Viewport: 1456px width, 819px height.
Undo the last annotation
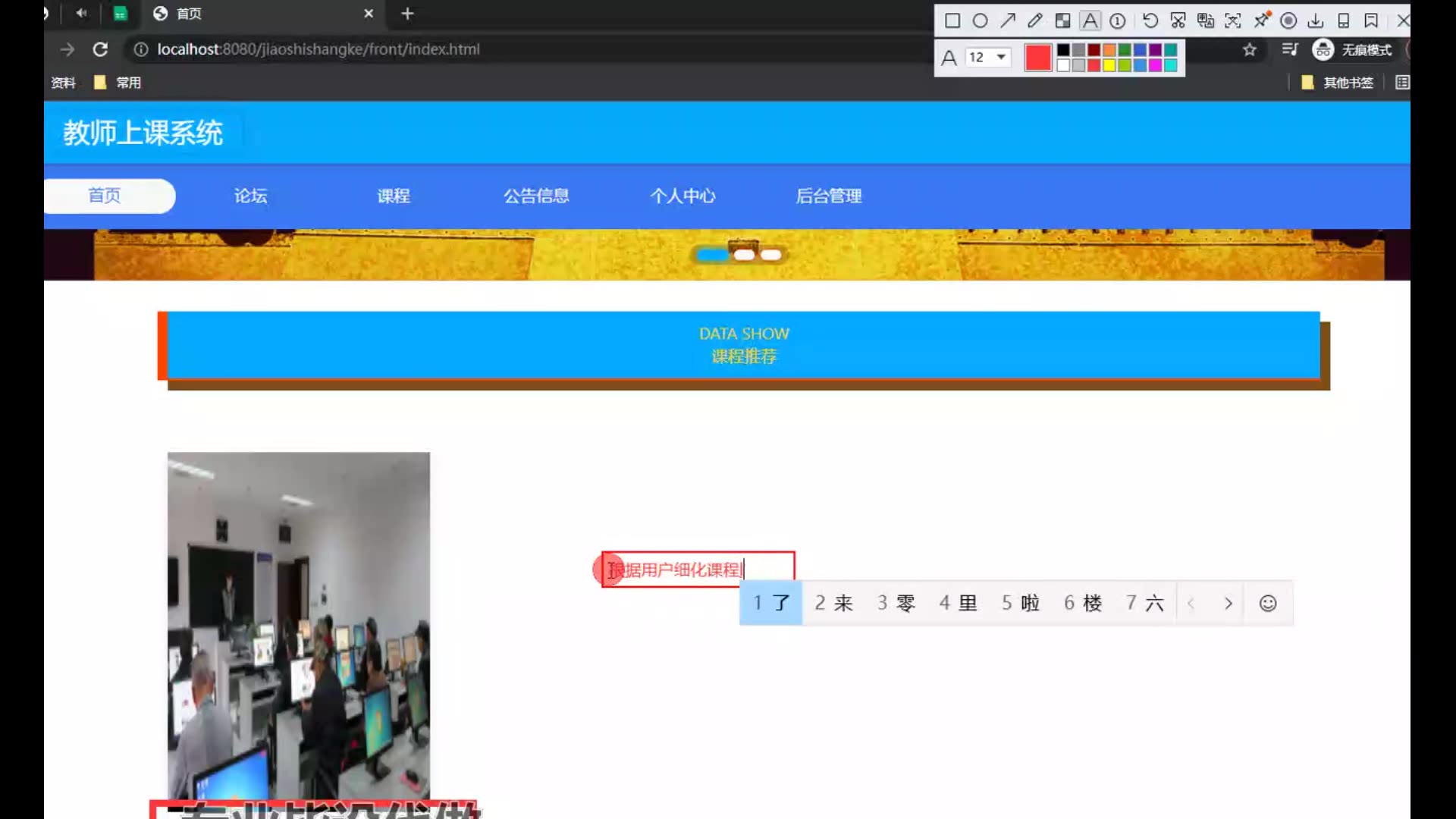pos(1150,20)
